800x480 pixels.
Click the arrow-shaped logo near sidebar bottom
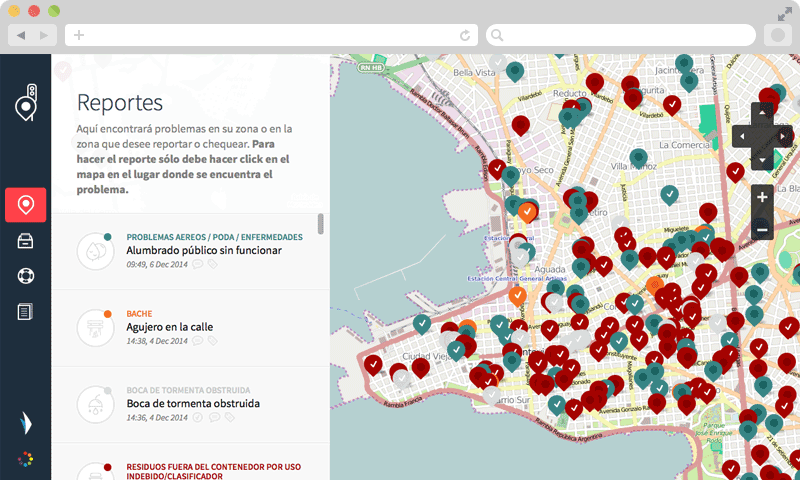pyautogui.click(x=25, y=422)
